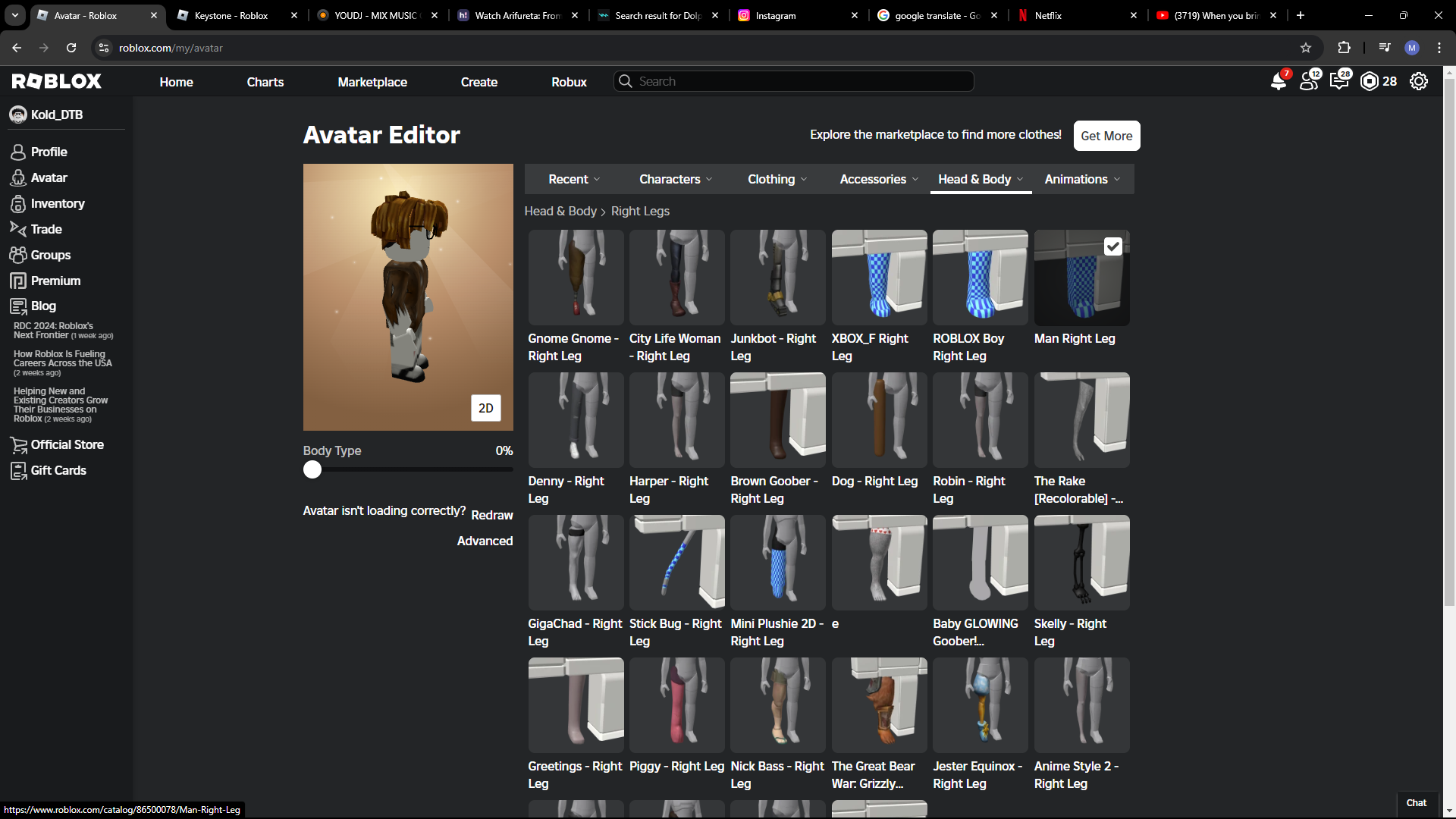Open the notifications bell icon

(x=1279, y=81)
